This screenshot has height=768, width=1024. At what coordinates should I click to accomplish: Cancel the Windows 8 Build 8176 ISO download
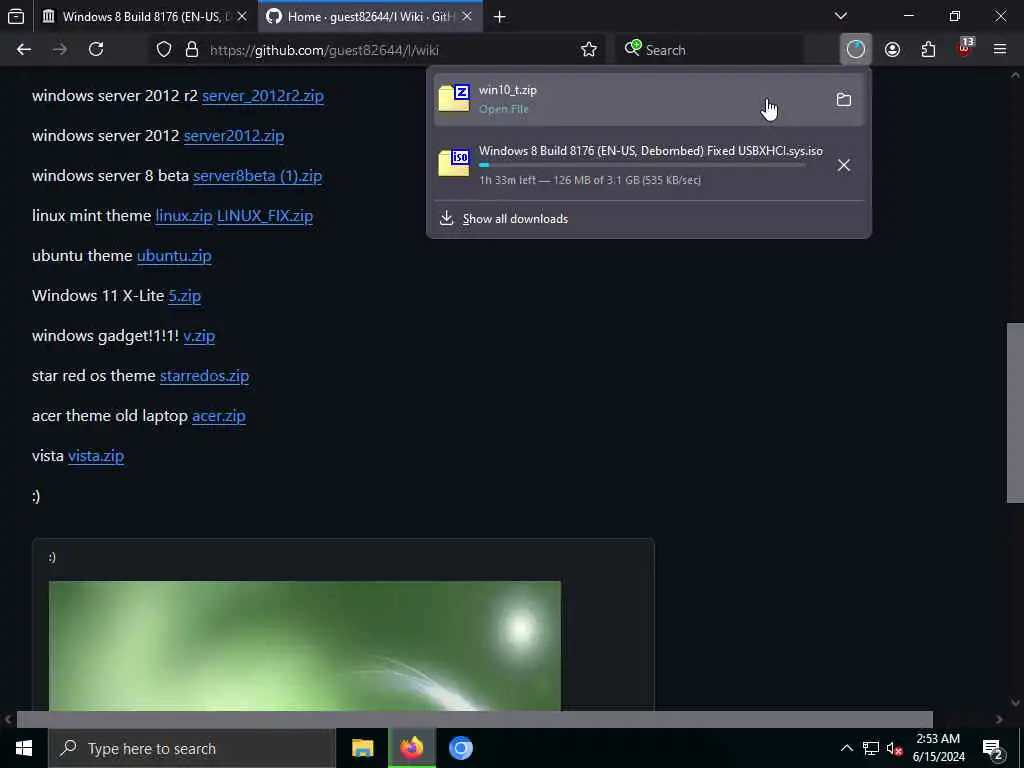pyautogui.click(x=844, y=165)
